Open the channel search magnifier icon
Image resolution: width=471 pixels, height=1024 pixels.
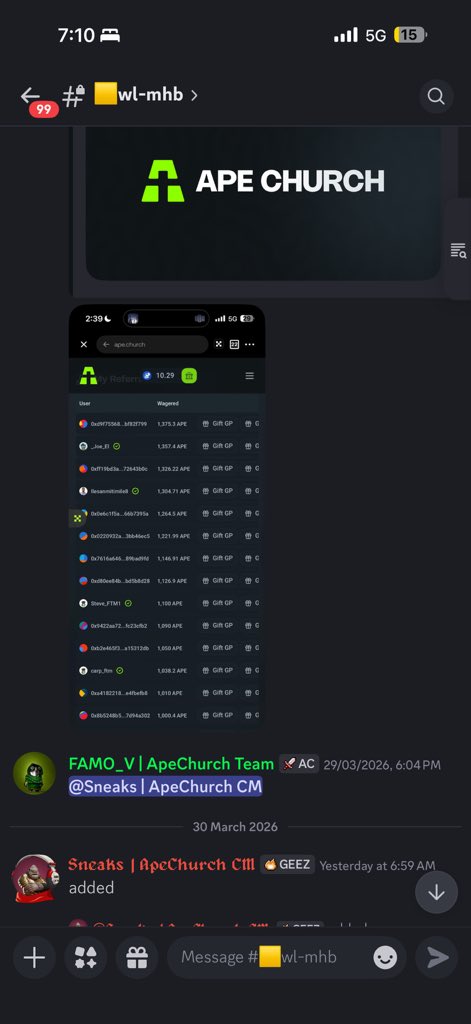coord(436,96)
